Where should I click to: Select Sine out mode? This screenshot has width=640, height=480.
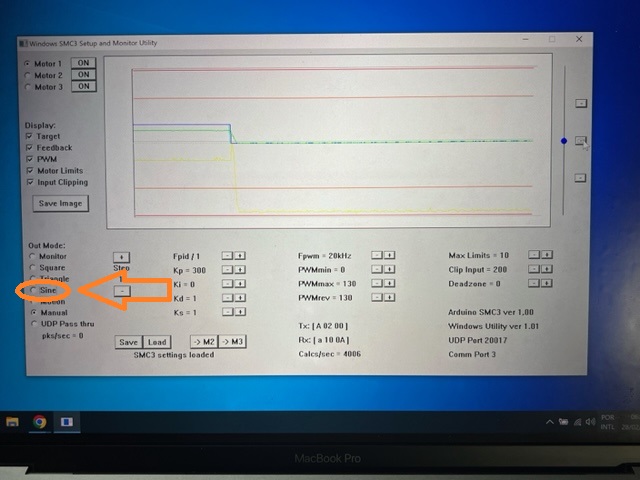coord(33,290)
